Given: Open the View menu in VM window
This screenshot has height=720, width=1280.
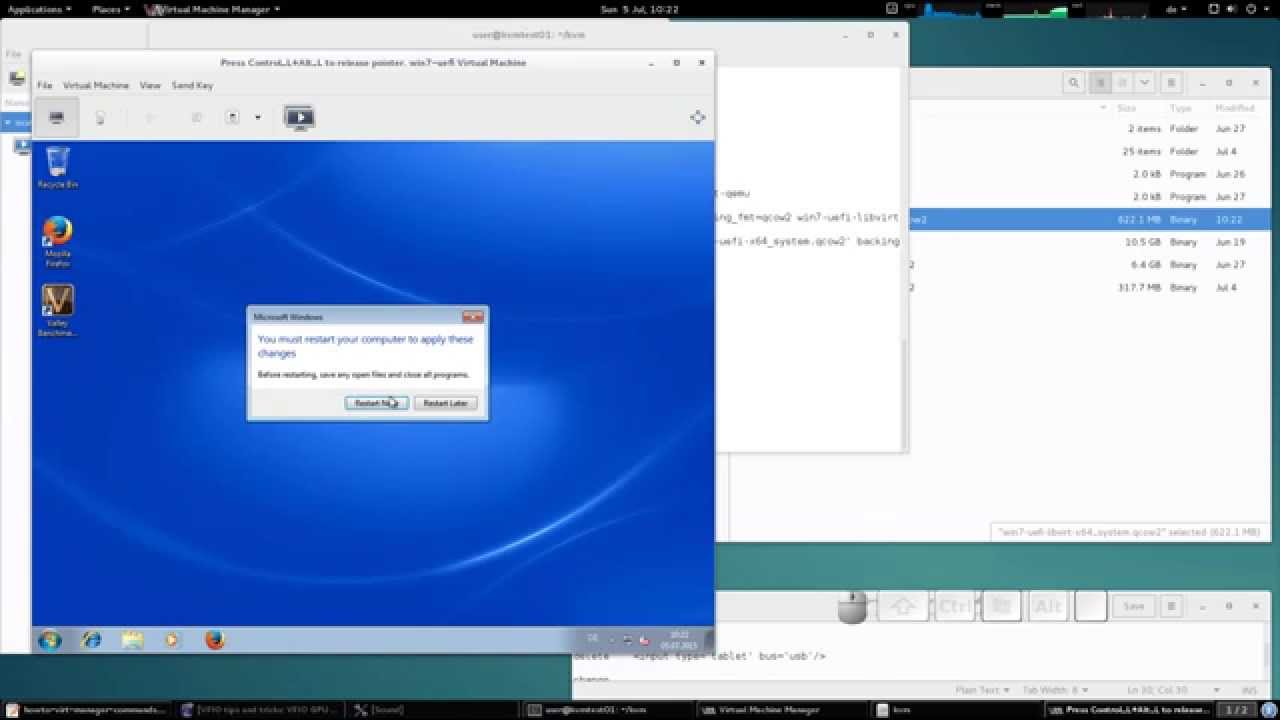Looking at the screenshot, I should (150, 86).
